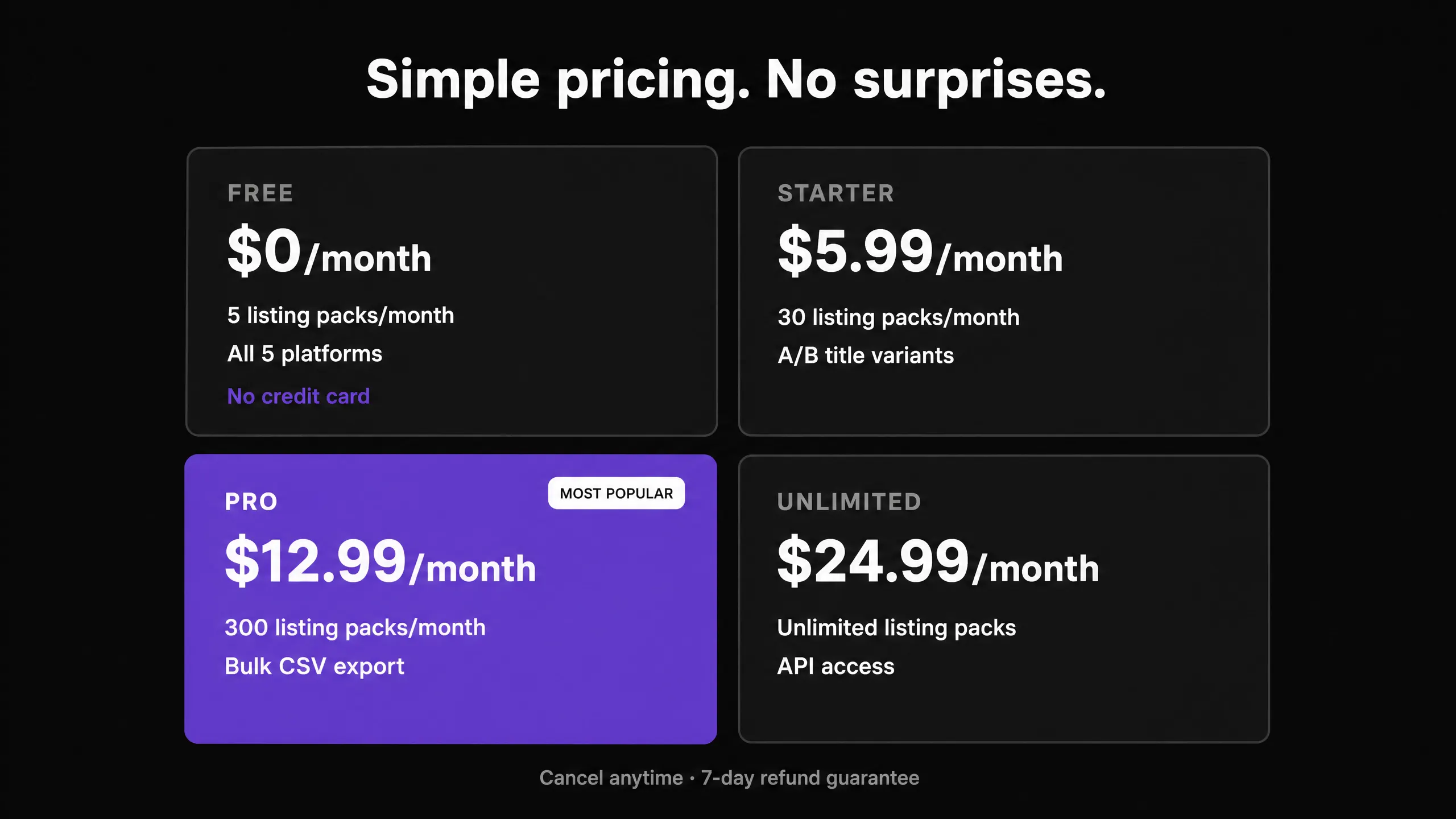Click the $5.99/month price
The image size is (1456, 819).
tap(920, 251)
